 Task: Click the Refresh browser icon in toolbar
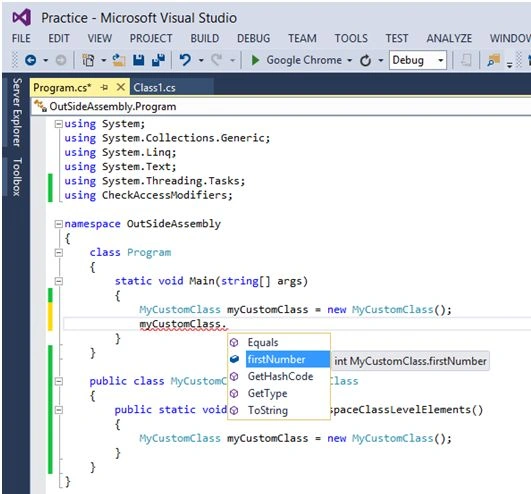click(365, 61)
